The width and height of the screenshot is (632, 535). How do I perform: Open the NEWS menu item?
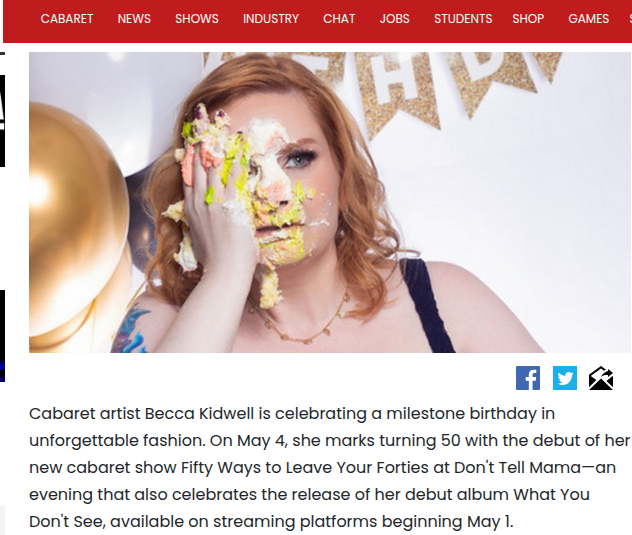[x=134, y=19]
